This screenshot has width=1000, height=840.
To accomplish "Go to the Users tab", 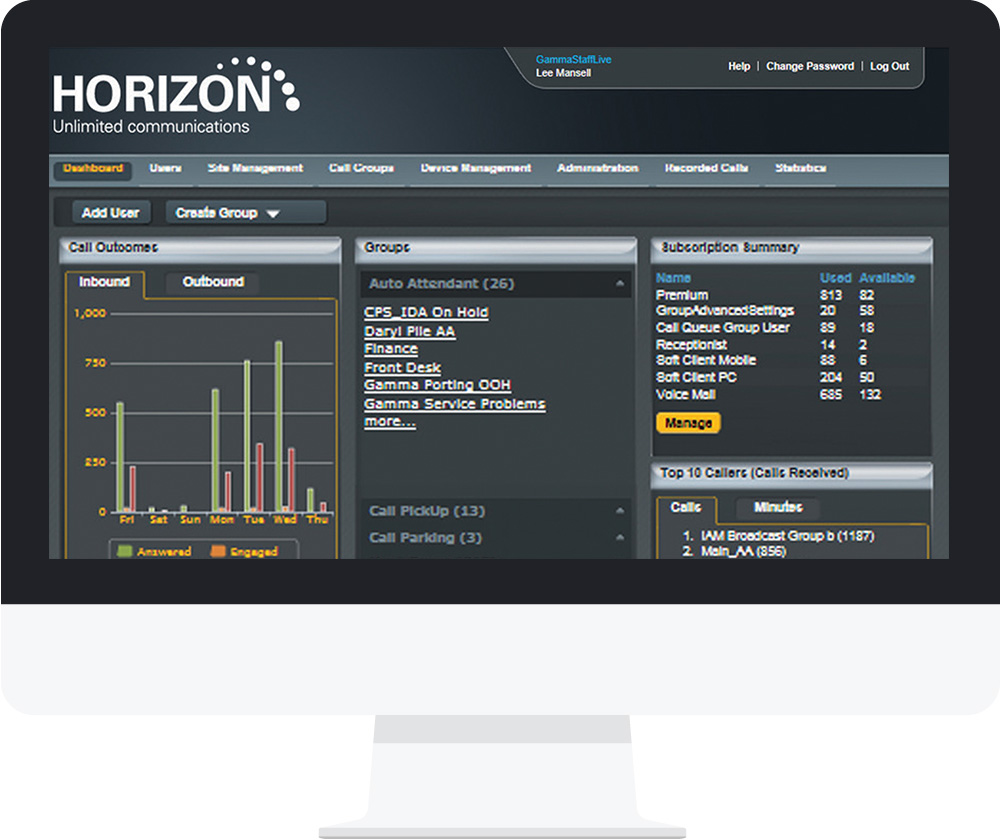I will click(x=165, y=168).
